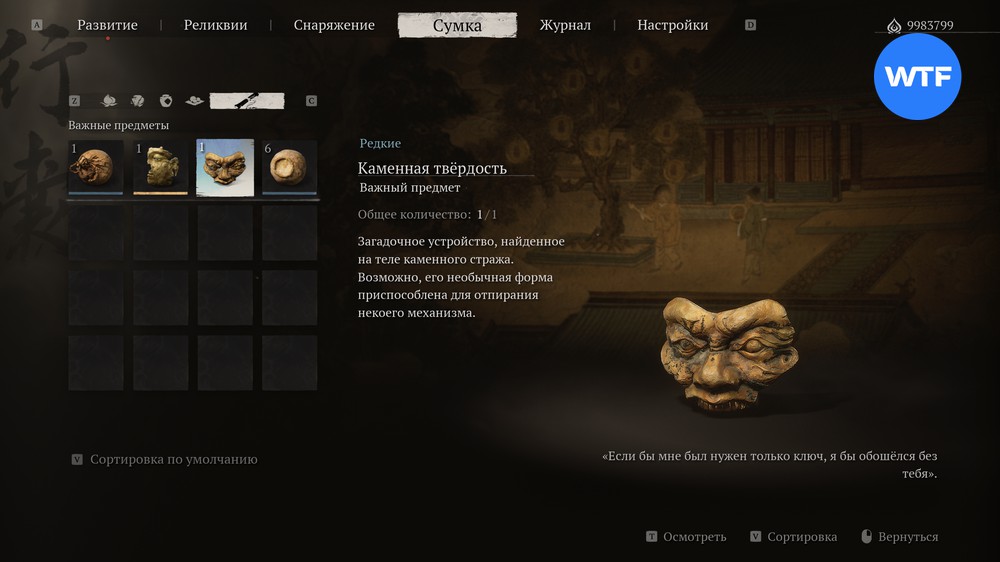Select the stone mask Каменная твёрдость slot
Viewport: 1000px width, 562px height.
[x=225, y=167]
